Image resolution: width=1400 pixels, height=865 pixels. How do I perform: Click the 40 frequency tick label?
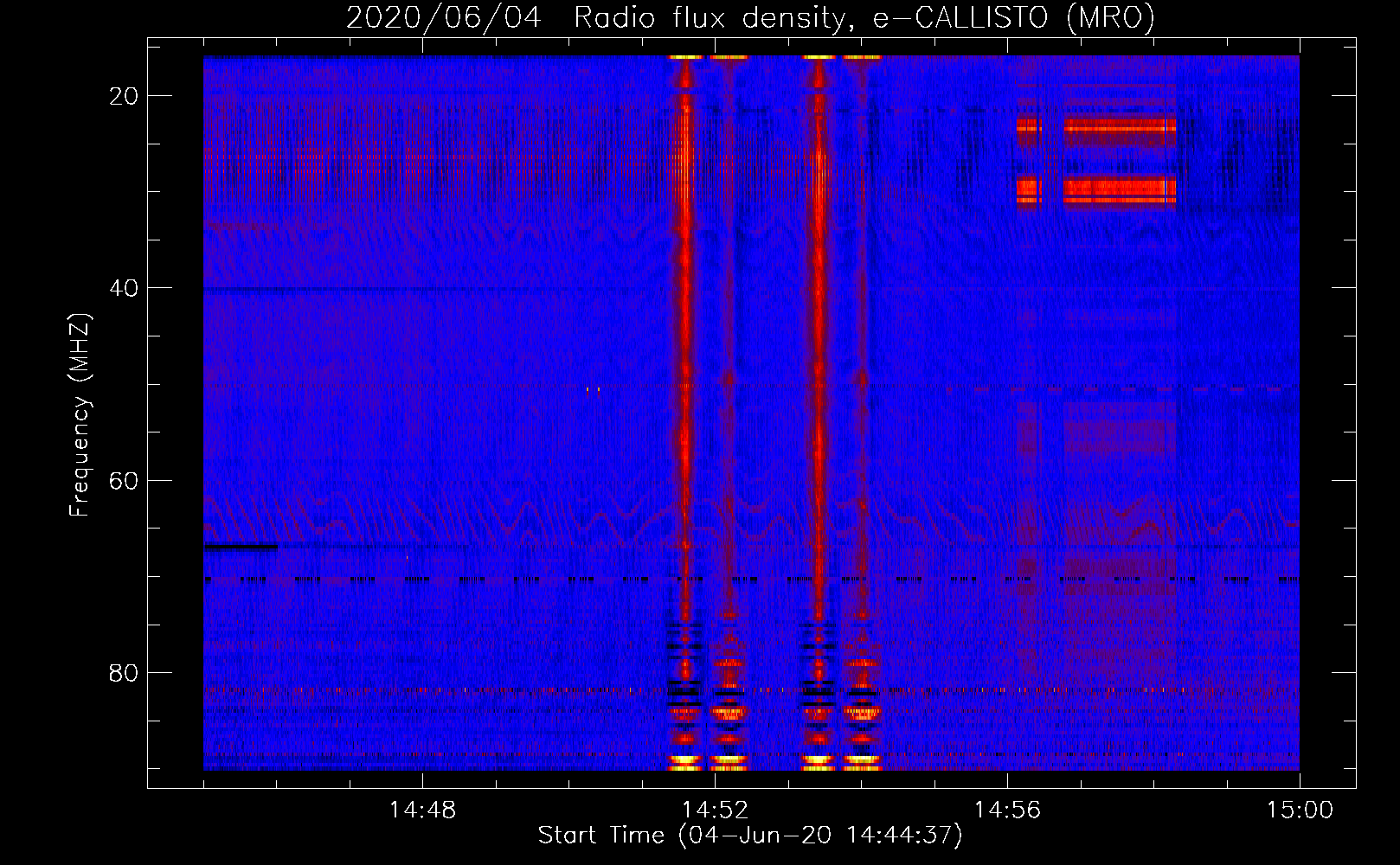[124, 288]
